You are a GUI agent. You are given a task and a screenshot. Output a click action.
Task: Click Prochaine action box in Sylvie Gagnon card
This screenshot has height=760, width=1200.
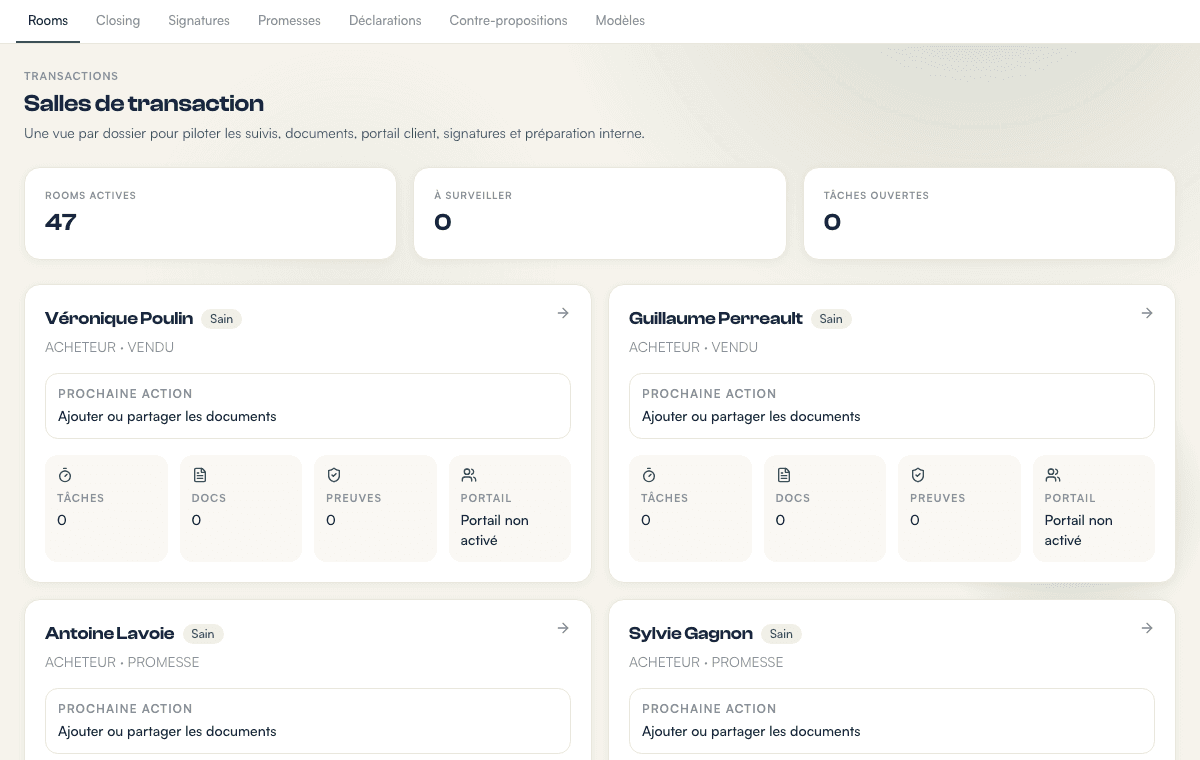tap(892, 721)
